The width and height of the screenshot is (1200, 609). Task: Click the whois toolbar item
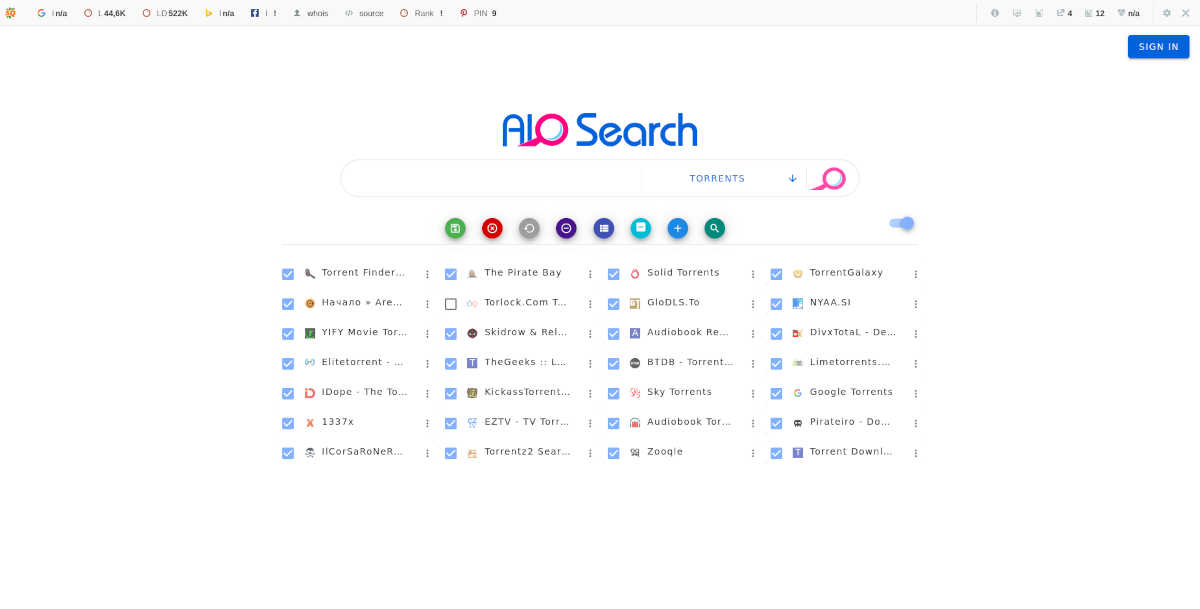[310, 13]
